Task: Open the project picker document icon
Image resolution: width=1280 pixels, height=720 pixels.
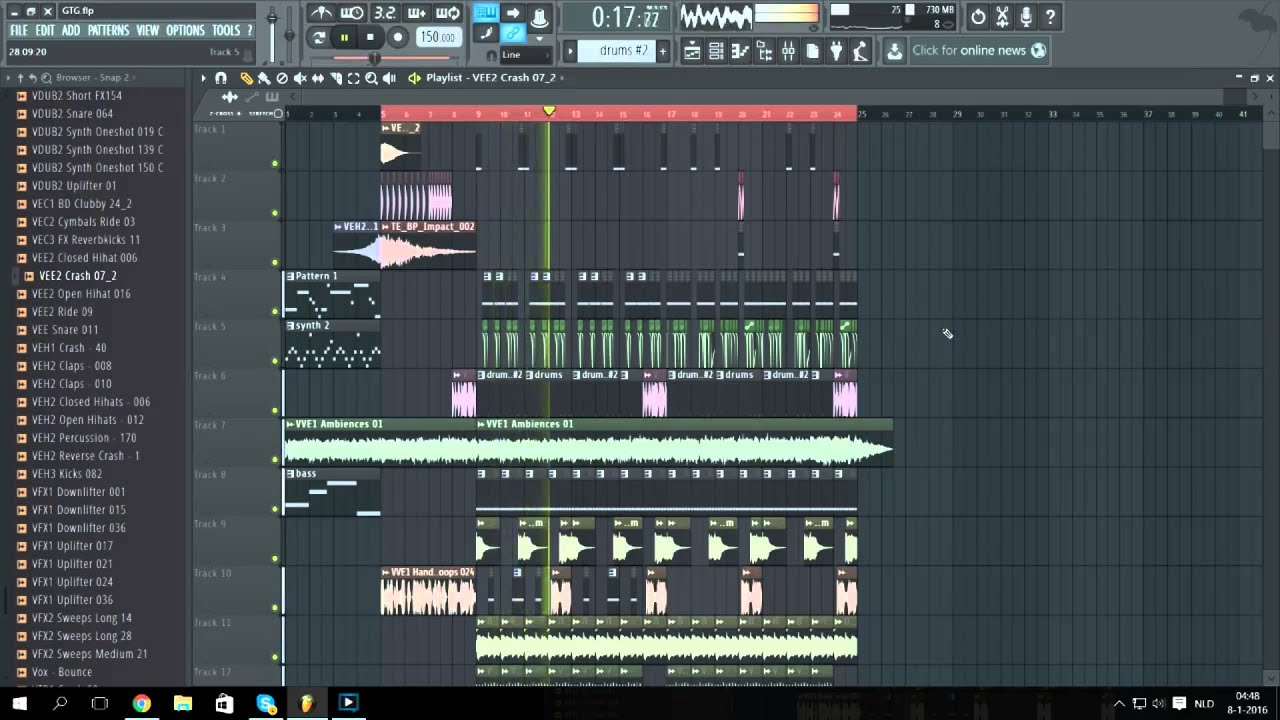Action: click(x=813, y=51)
